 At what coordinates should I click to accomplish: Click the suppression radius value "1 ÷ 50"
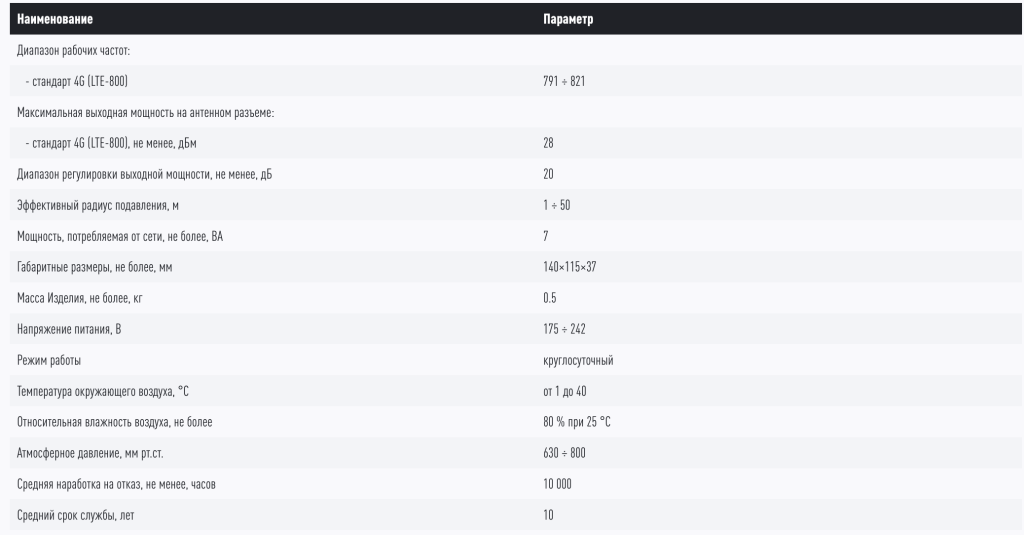coord(557,205)
